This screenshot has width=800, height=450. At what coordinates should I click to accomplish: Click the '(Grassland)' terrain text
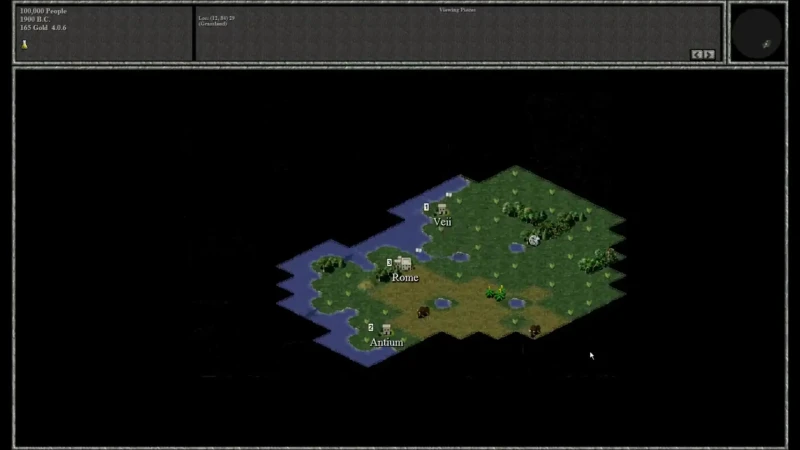point(213,23)
